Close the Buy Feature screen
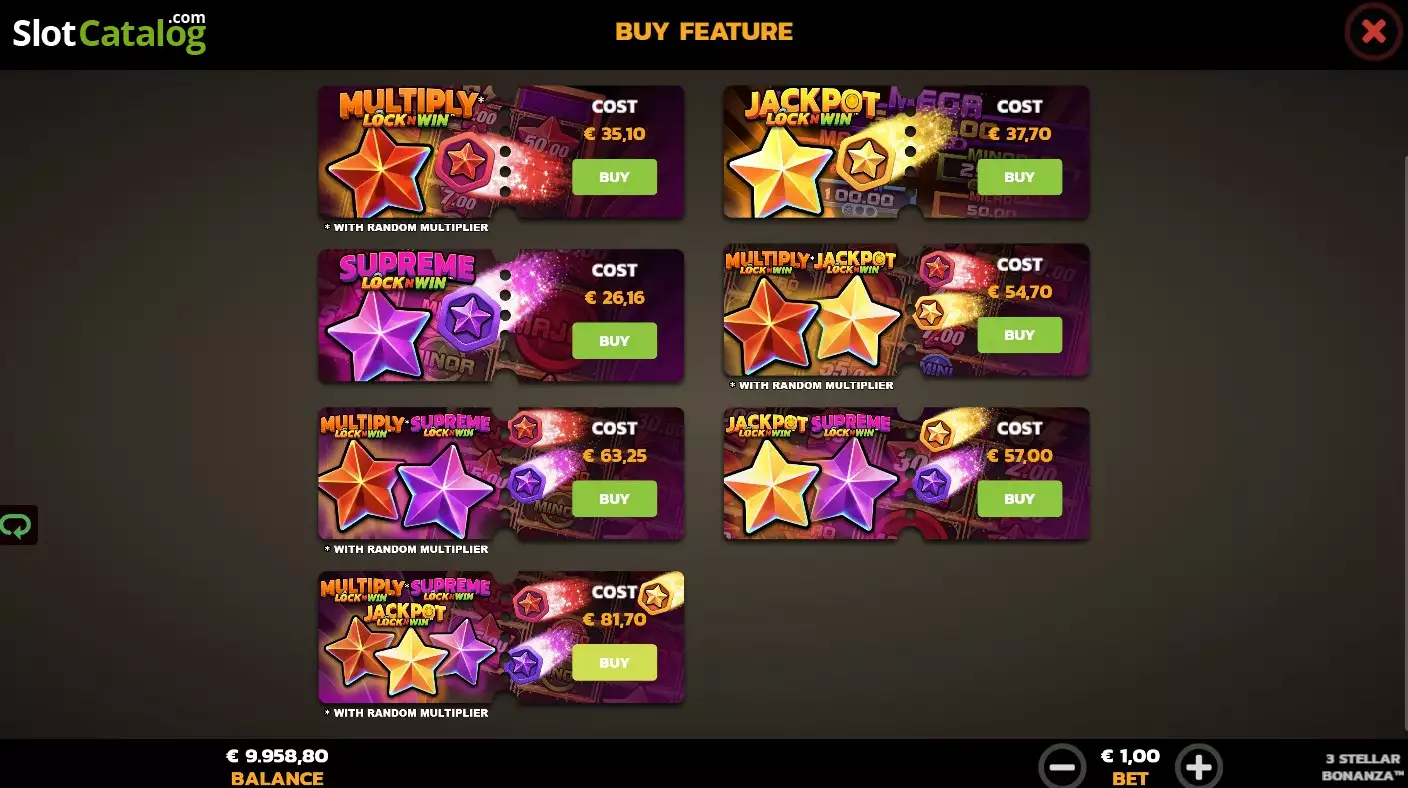 point(1373,33)
